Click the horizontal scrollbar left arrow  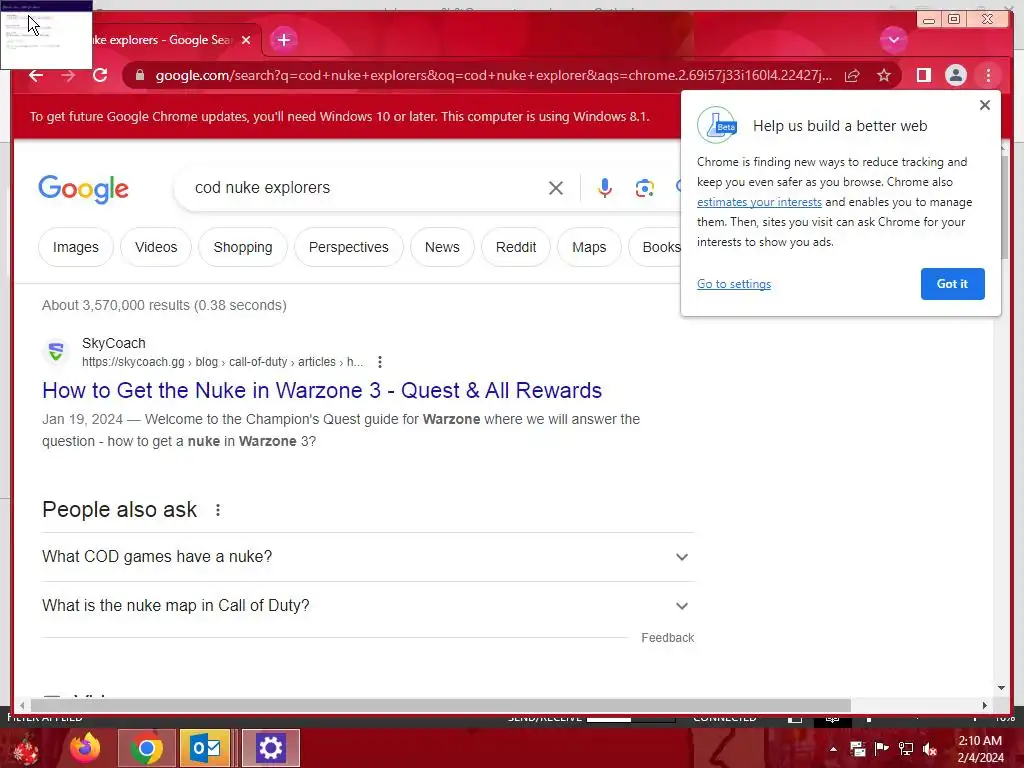click(x=22, y=705)
